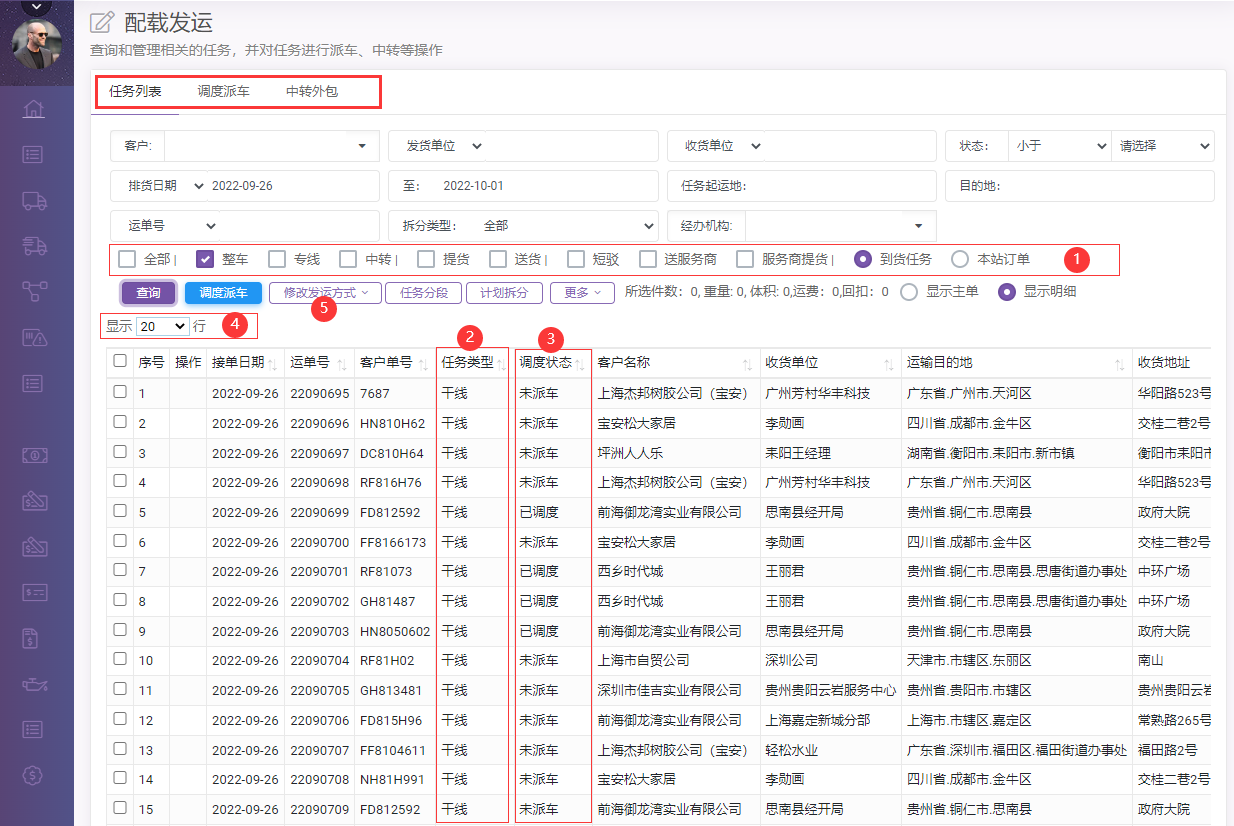The image size is (1234, 826).
Task: Open the home icon in the sidebar
Action: pos(34,108)
